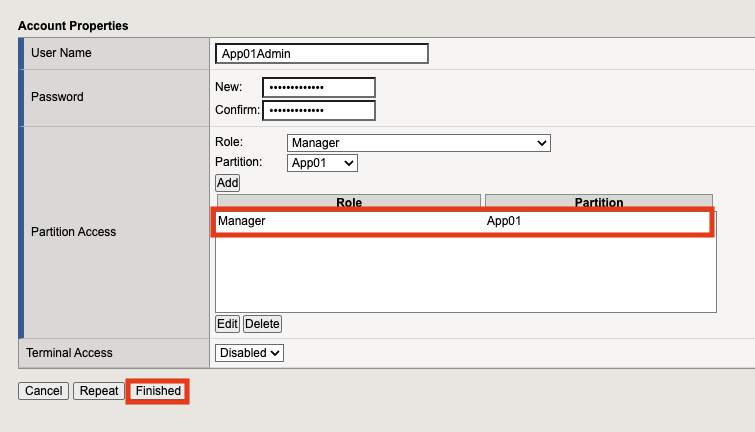Open the Role dropdown showing Manager

(x=419, y=143)
